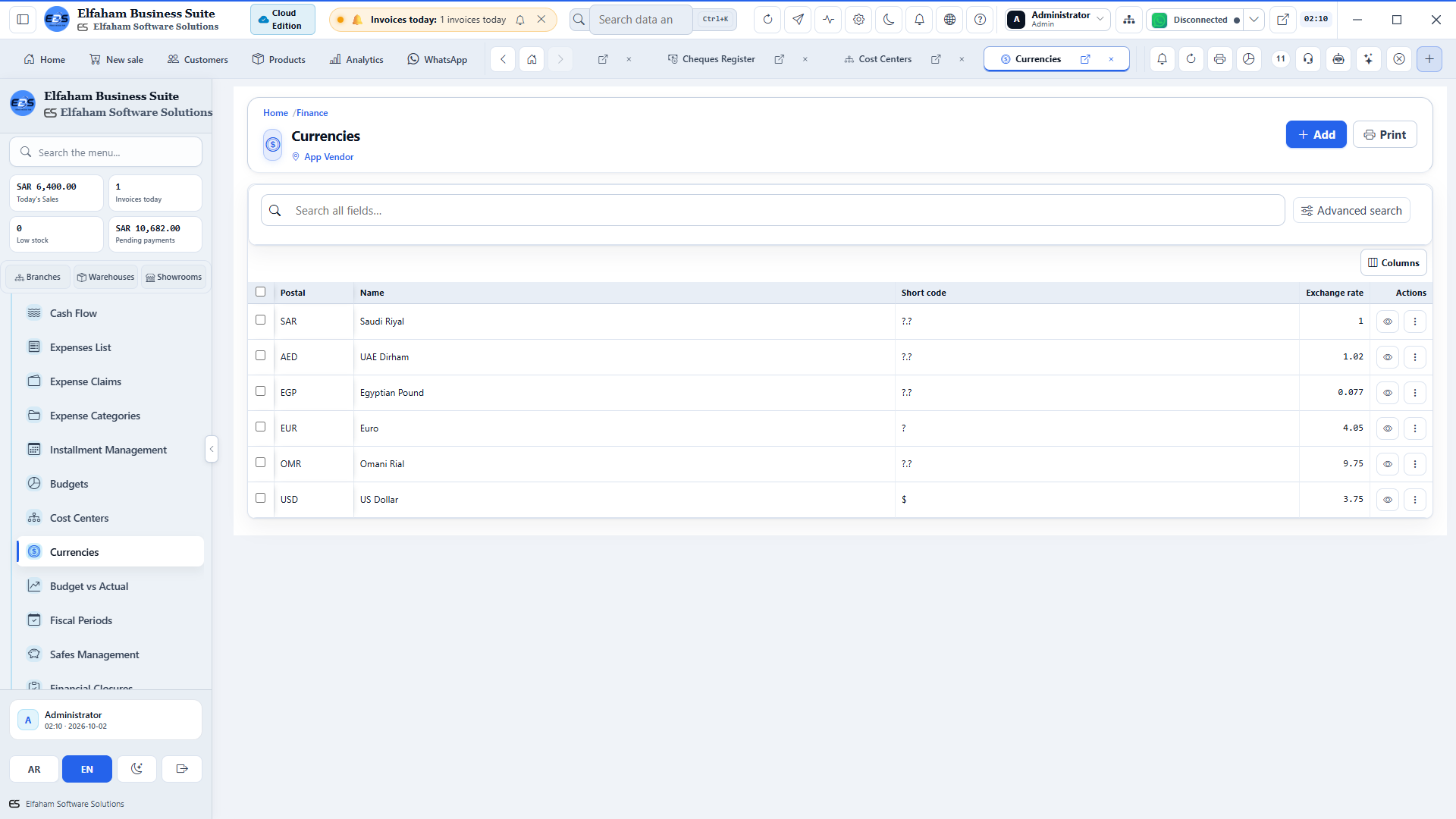
Task: View Omani Rial details eye icon
Action: (x=1388, y=464)
